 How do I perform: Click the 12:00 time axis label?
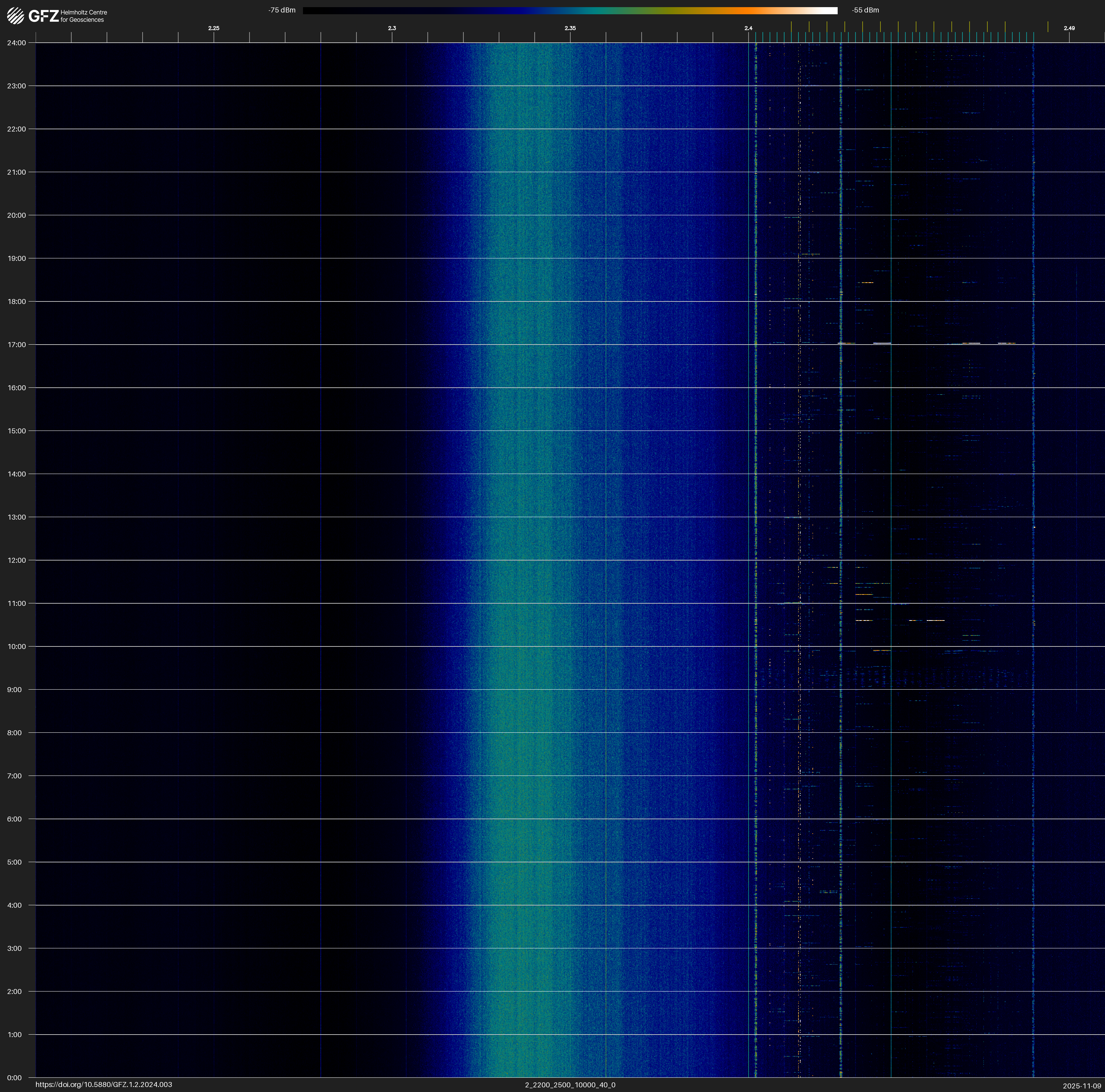[17, 560]
